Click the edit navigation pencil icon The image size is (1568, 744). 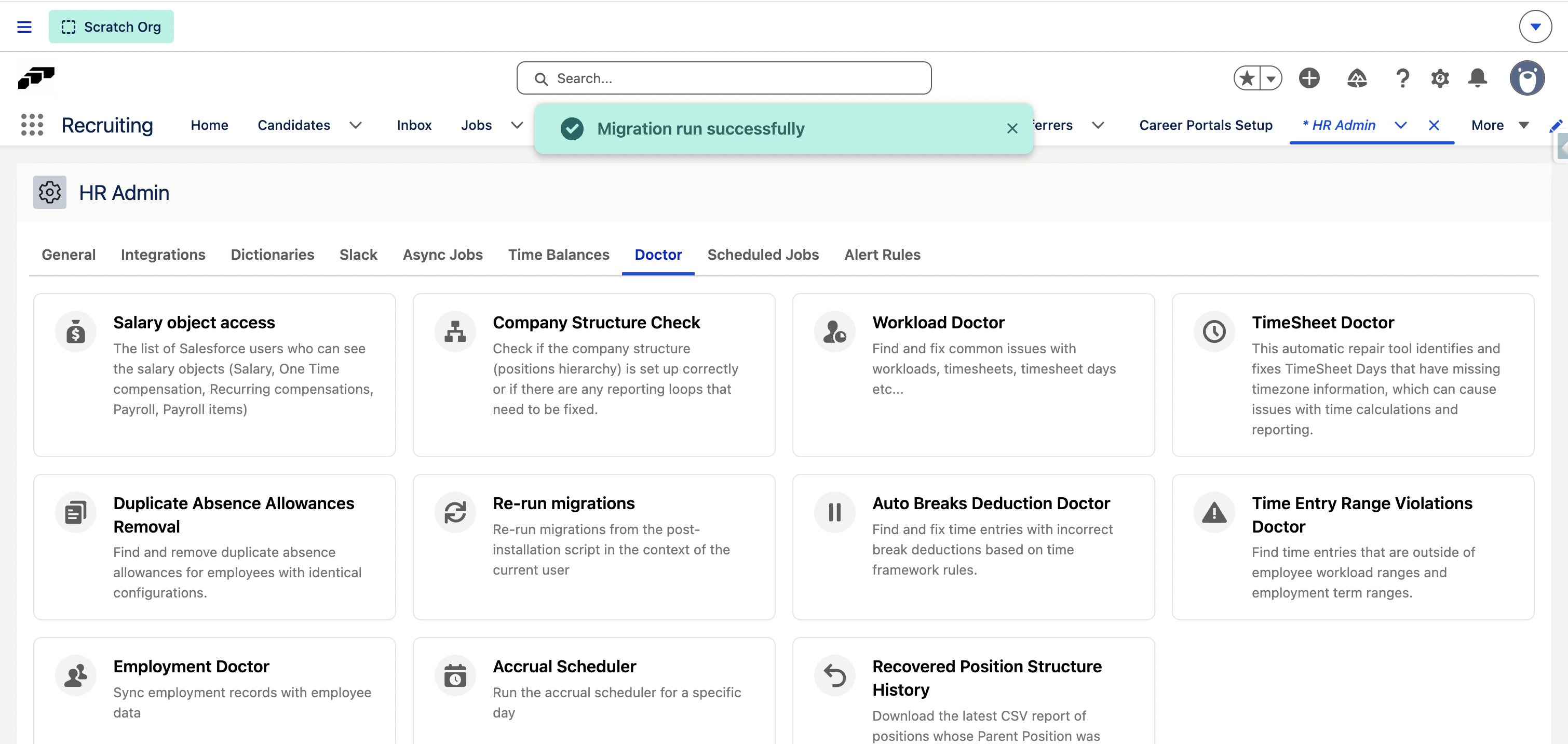click(x=1555, y=126)
